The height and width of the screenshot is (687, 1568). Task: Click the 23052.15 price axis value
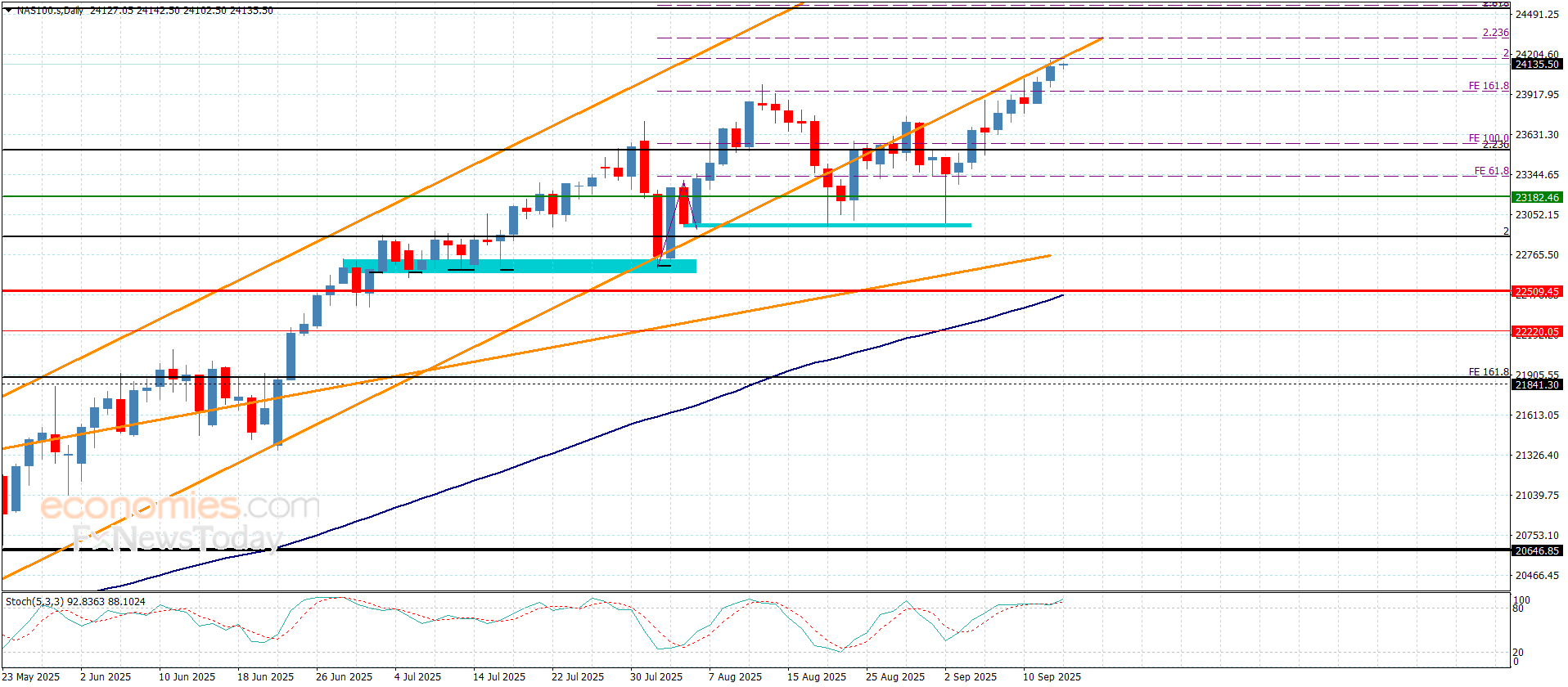pyautogui.click(x=1537, y=215)
